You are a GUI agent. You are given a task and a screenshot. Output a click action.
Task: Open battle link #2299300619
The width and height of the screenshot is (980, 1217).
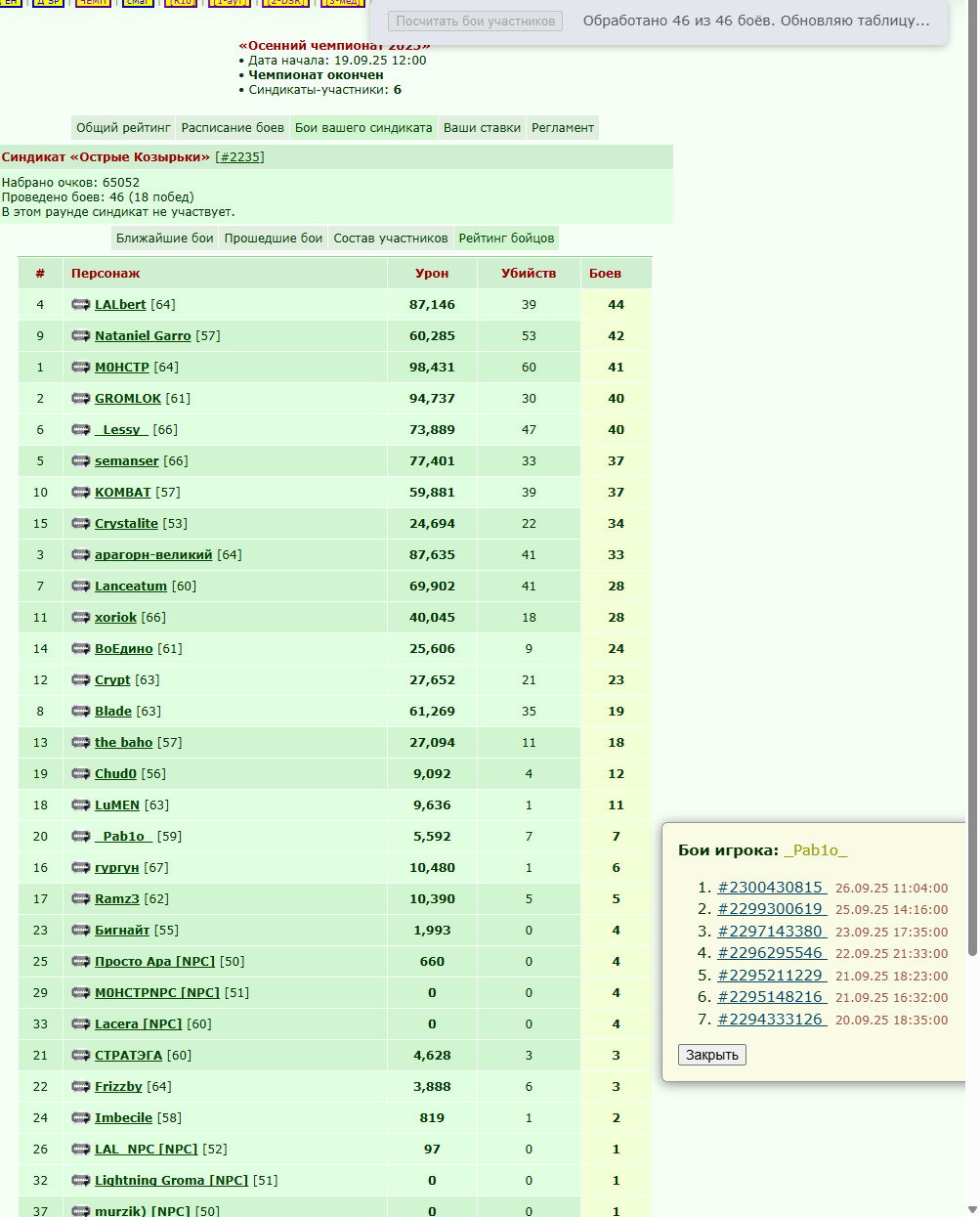pyautogui.click(x=772, y=909)
